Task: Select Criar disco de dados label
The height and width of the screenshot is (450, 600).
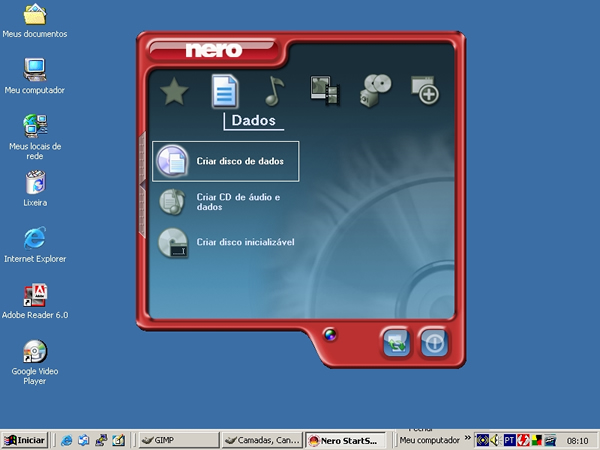Action: 240,161
